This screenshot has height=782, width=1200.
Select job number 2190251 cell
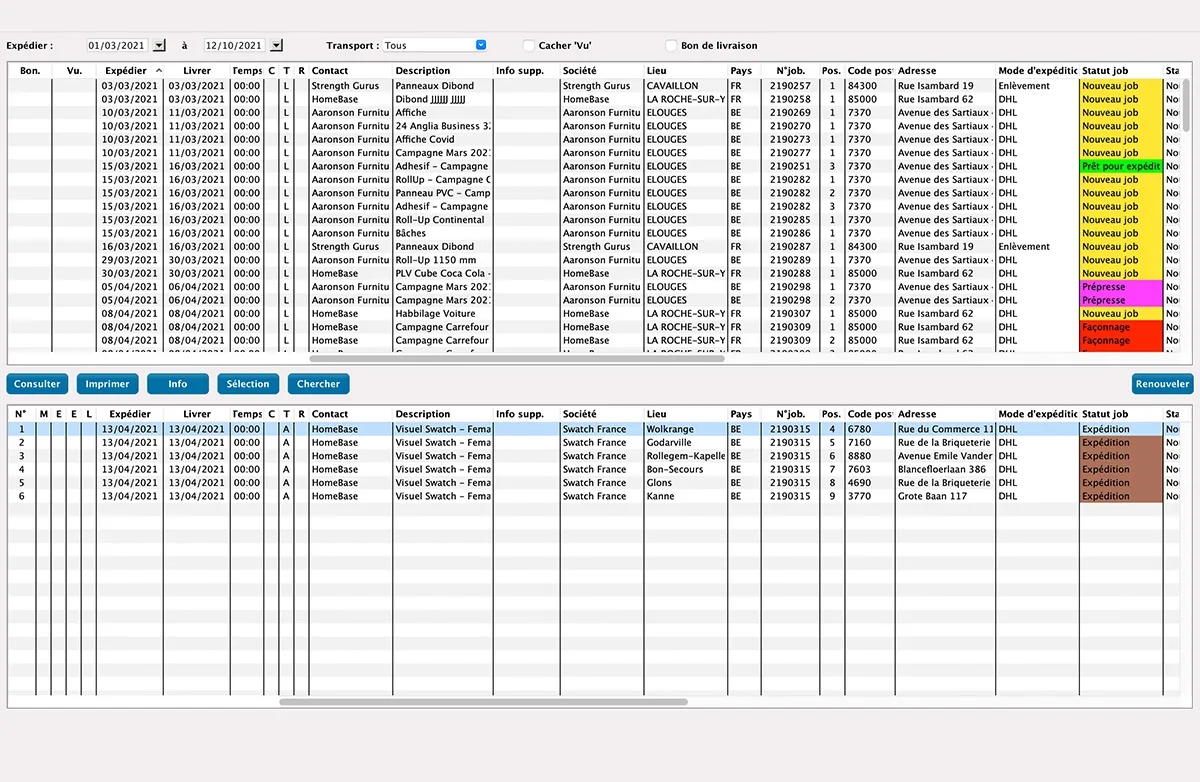pyautogui.click(x=790, y=166)
